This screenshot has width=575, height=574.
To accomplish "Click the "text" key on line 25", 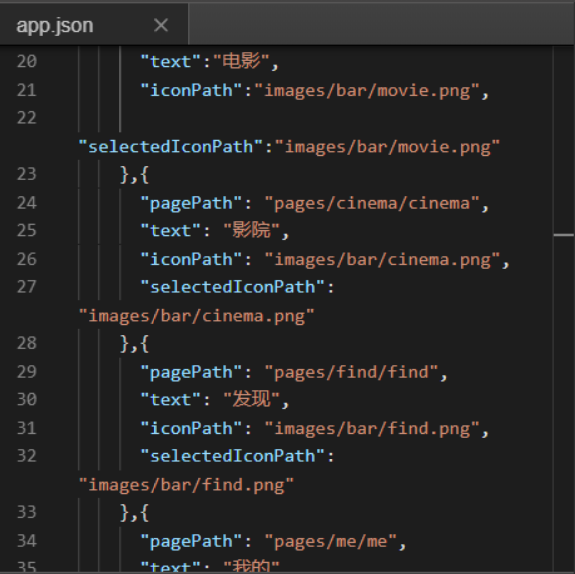I will point(171,231).
